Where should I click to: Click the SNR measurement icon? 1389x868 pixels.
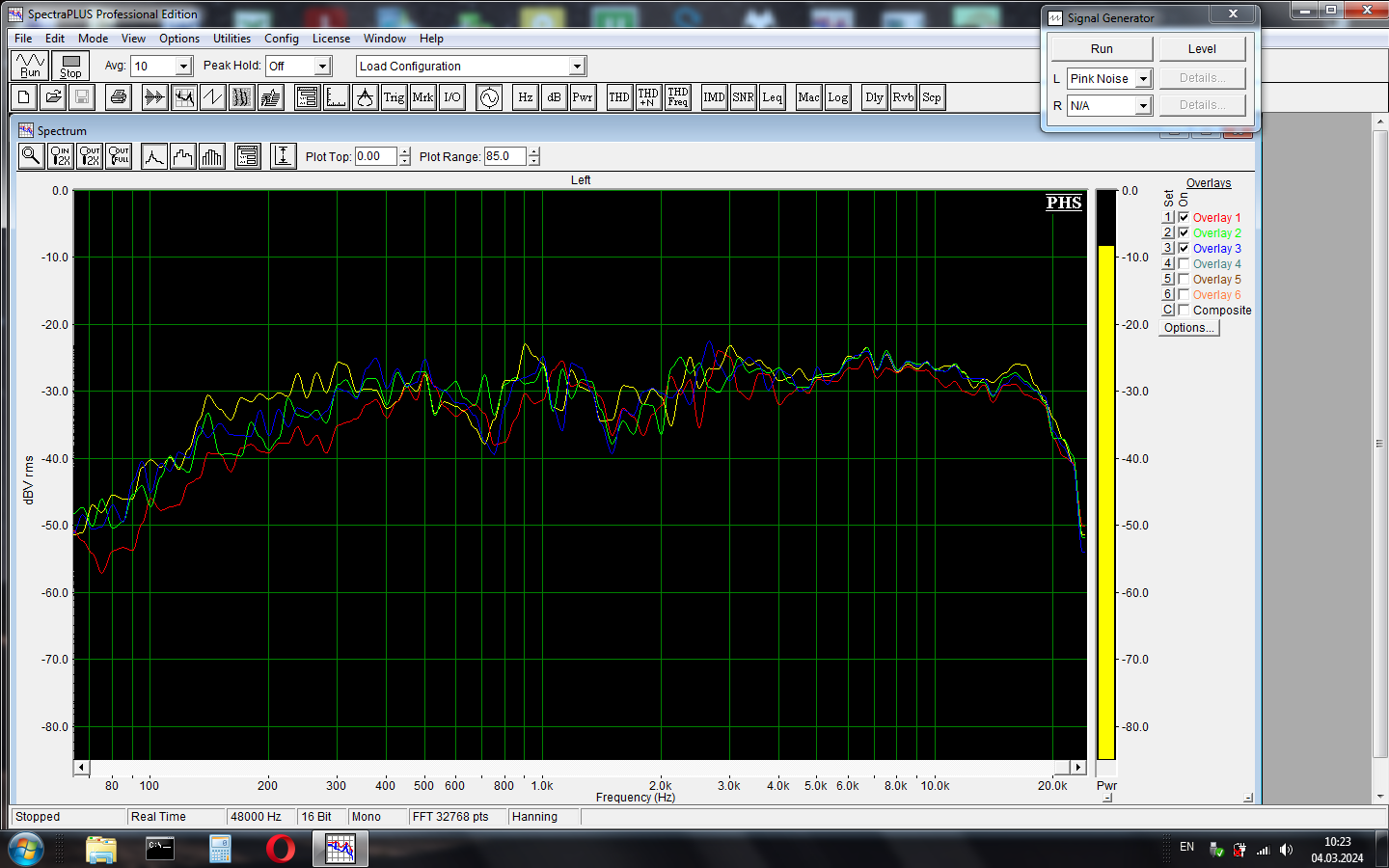point(743,97)
